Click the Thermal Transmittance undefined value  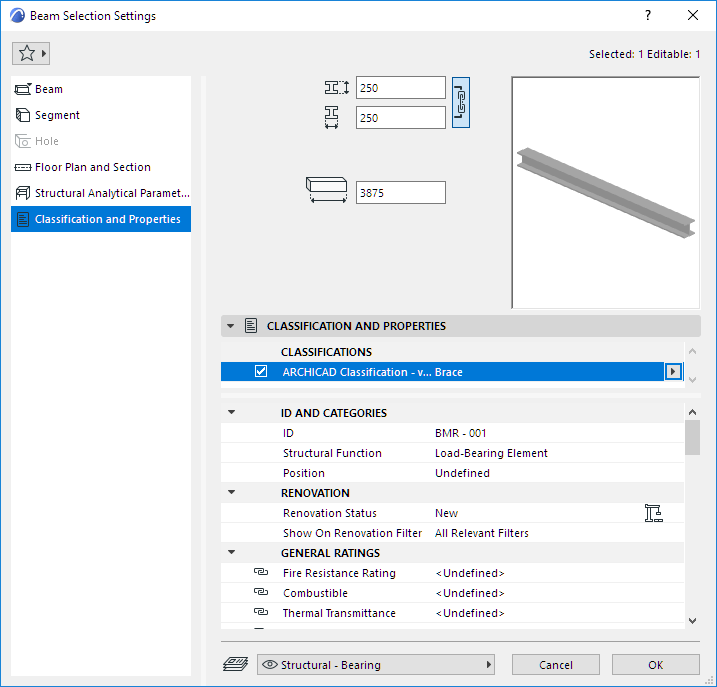[470, 613]
